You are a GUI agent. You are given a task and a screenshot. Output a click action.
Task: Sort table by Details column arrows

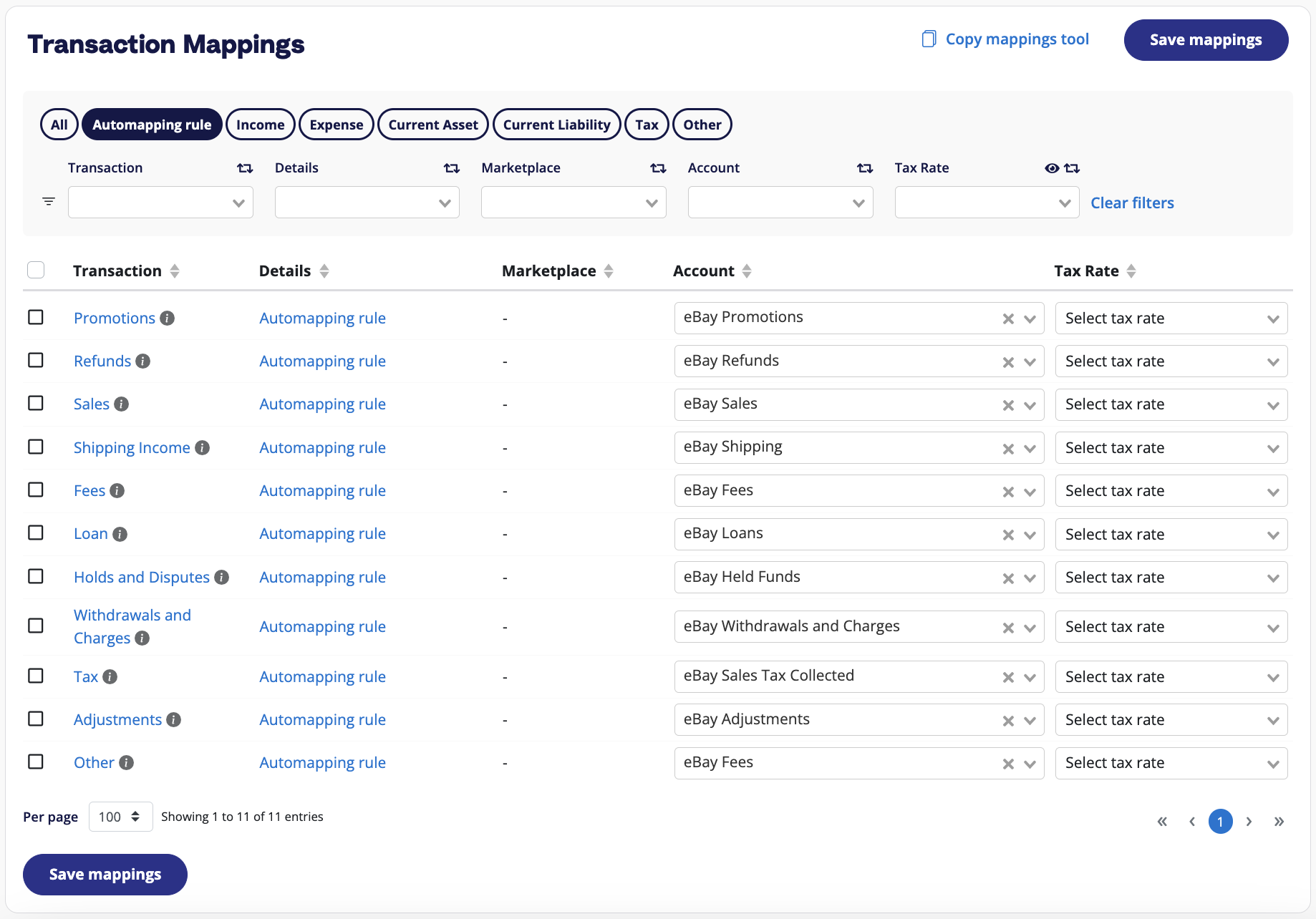[324, 271]
